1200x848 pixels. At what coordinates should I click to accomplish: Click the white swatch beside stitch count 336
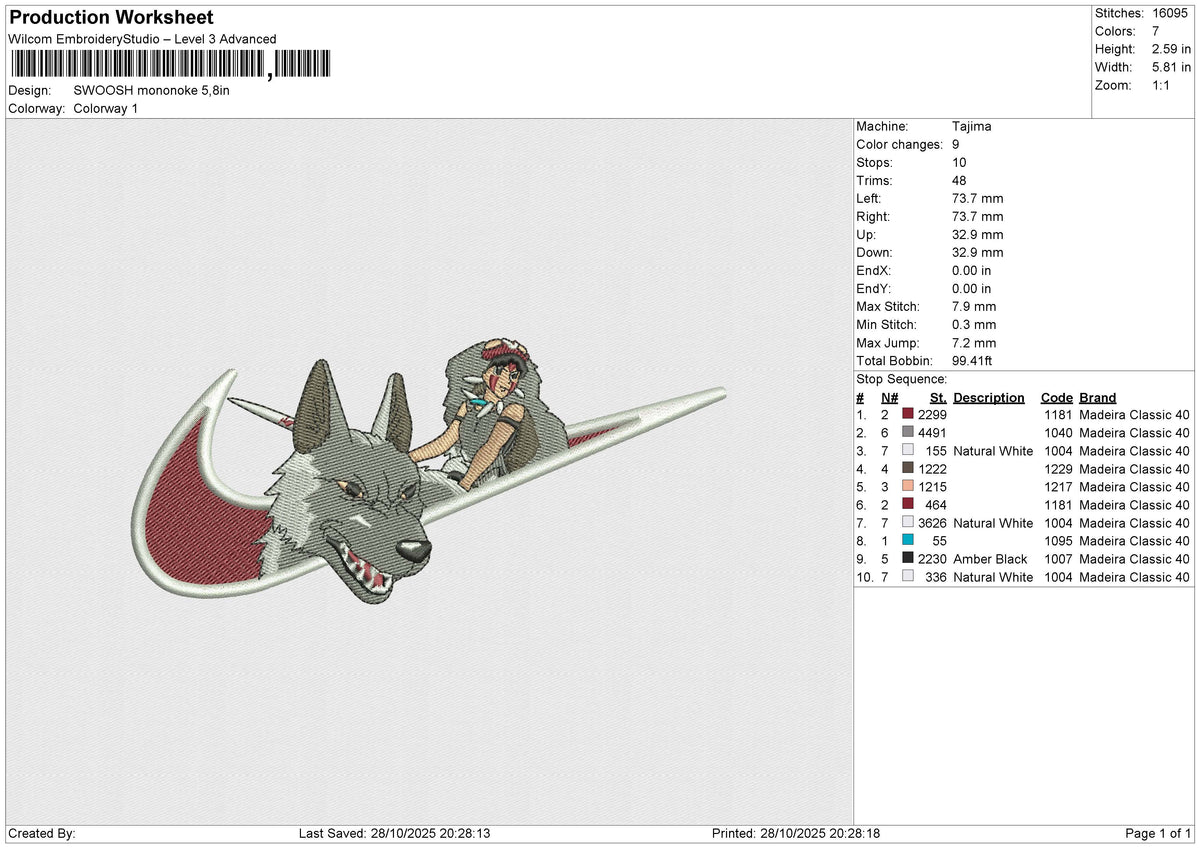(908, 577)
